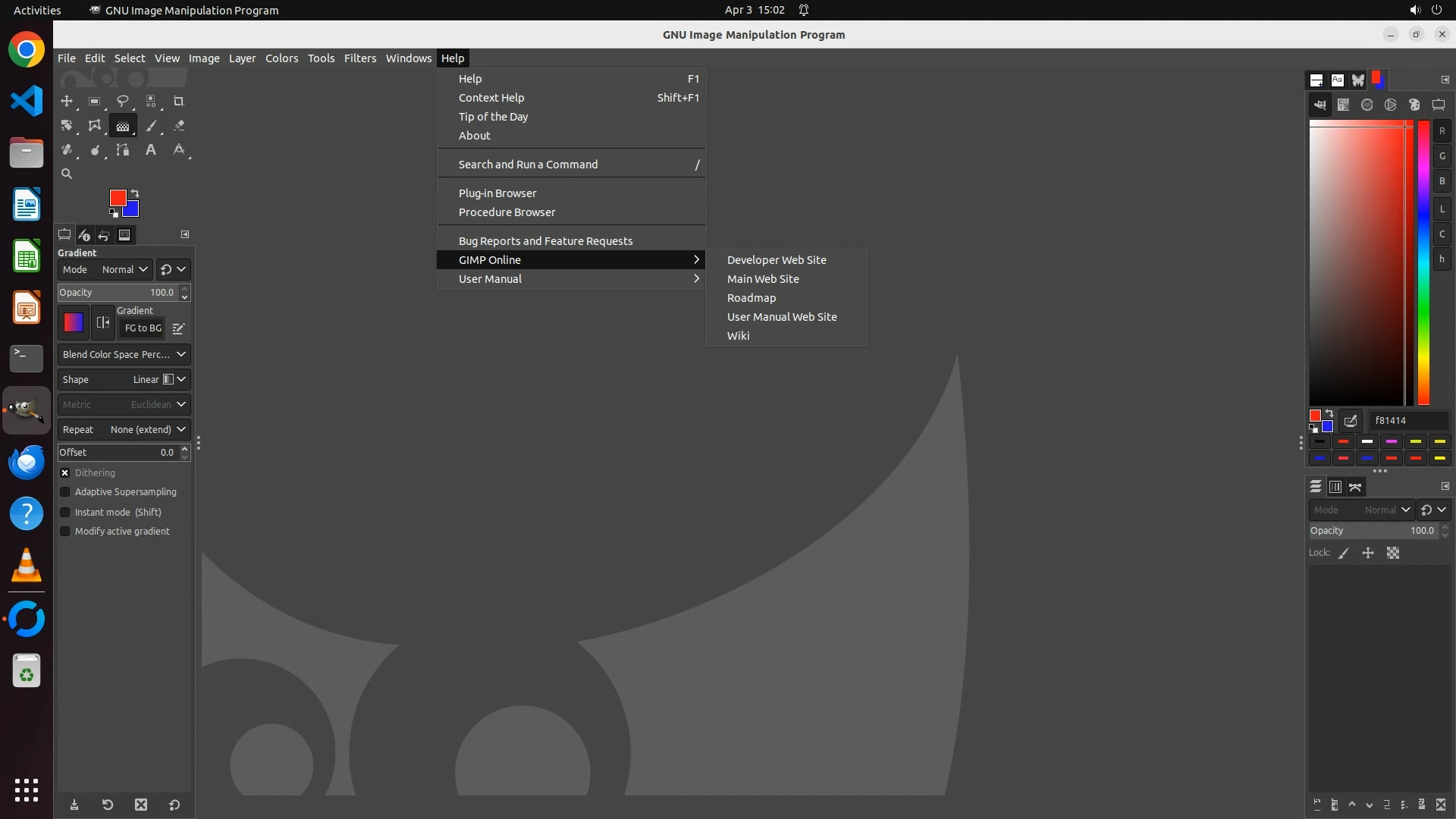Click the Roadmap submenu entry

(x=751, y=298)
